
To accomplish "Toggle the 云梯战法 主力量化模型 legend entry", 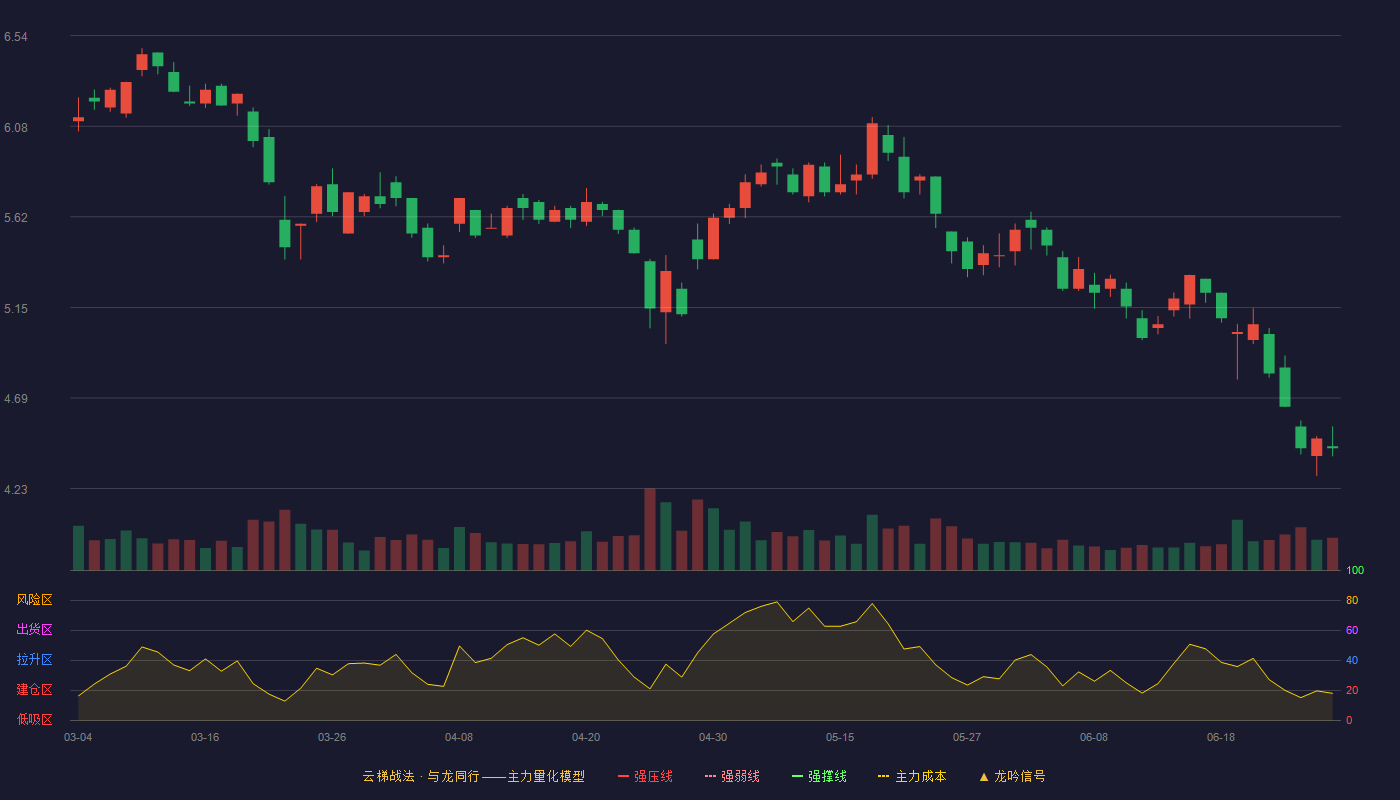I will point(473,776).
